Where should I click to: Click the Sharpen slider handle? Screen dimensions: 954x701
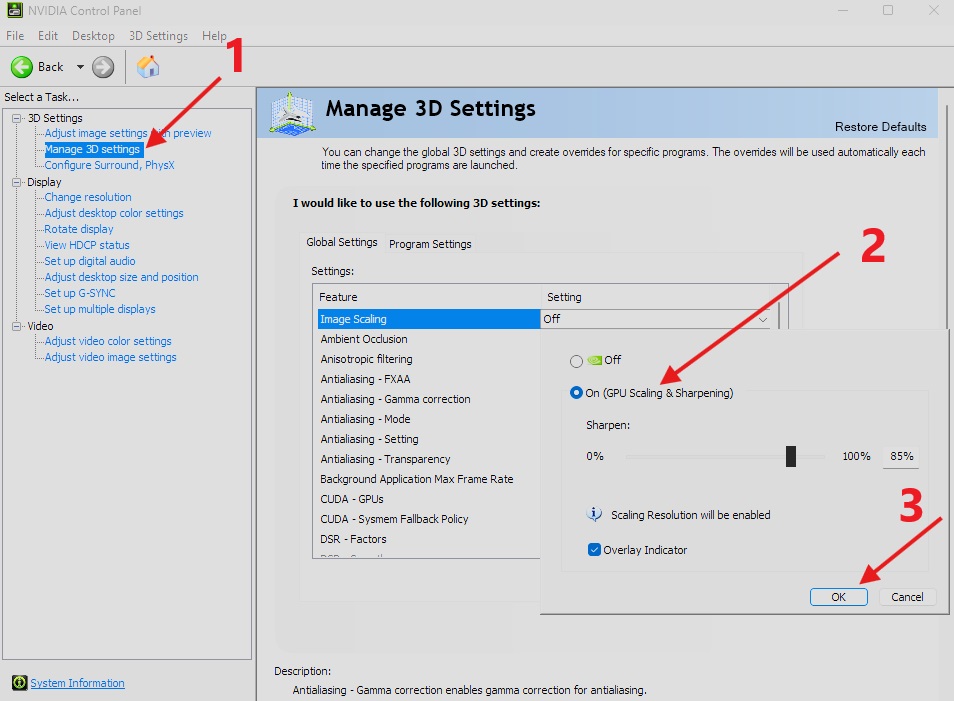tap(791, 456)
